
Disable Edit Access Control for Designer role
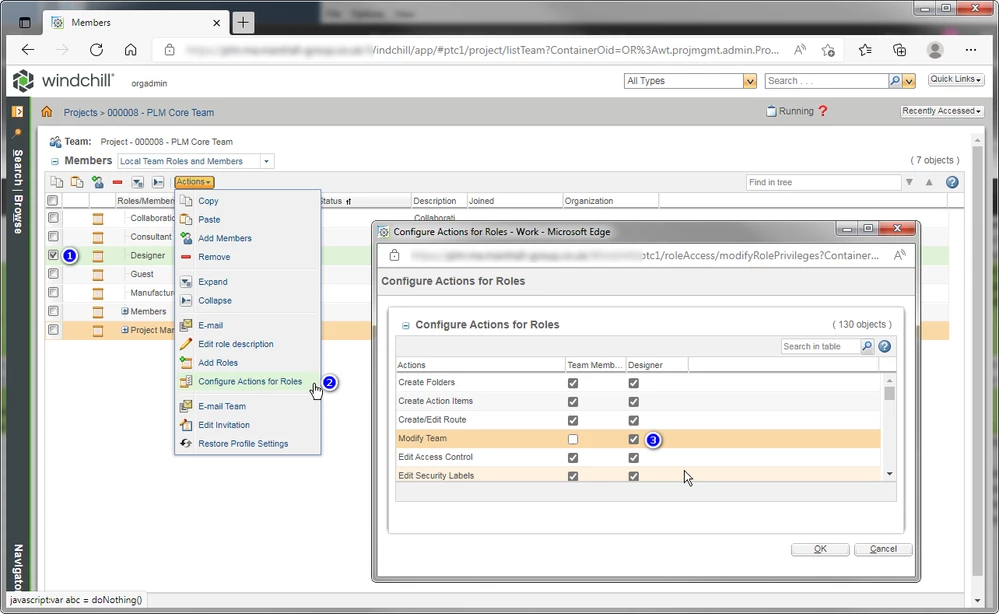(633, 457)
